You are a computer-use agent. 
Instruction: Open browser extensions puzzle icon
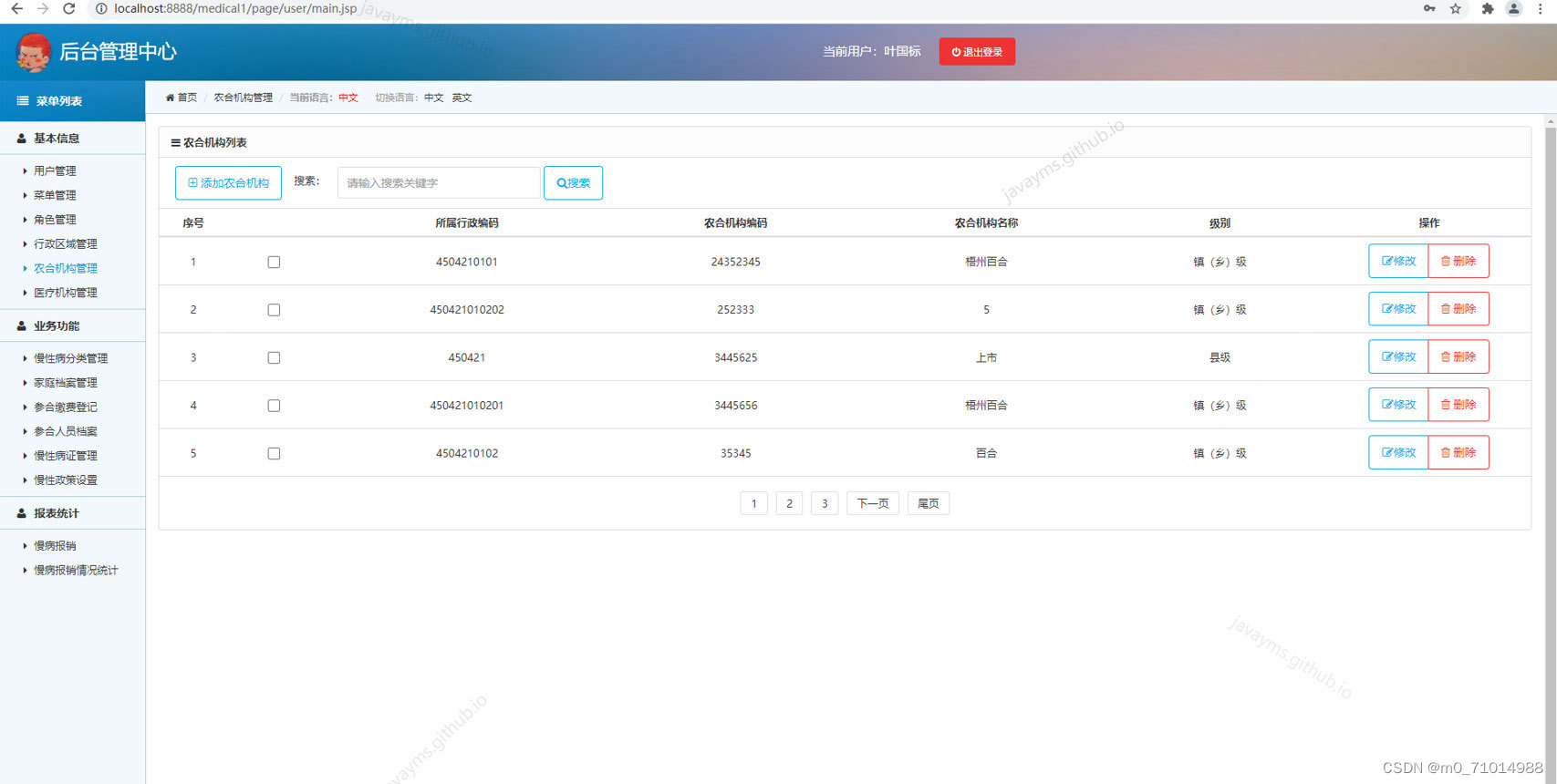click(x=1488, y=8)
